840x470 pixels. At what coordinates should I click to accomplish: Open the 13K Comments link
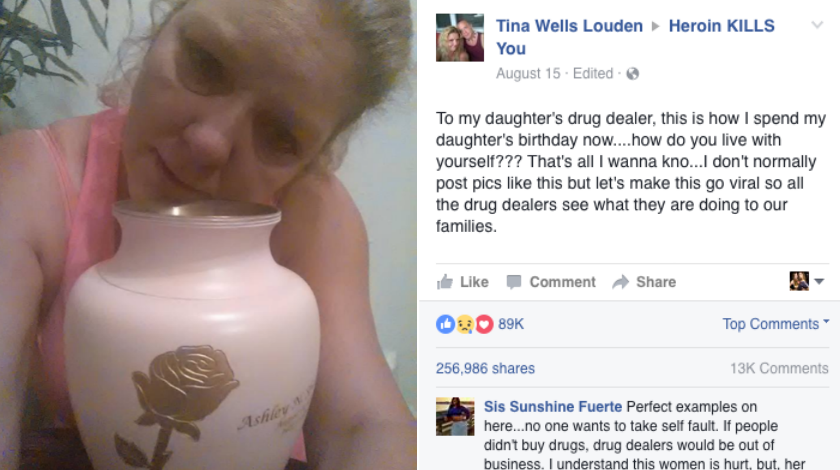coord(779,368)
